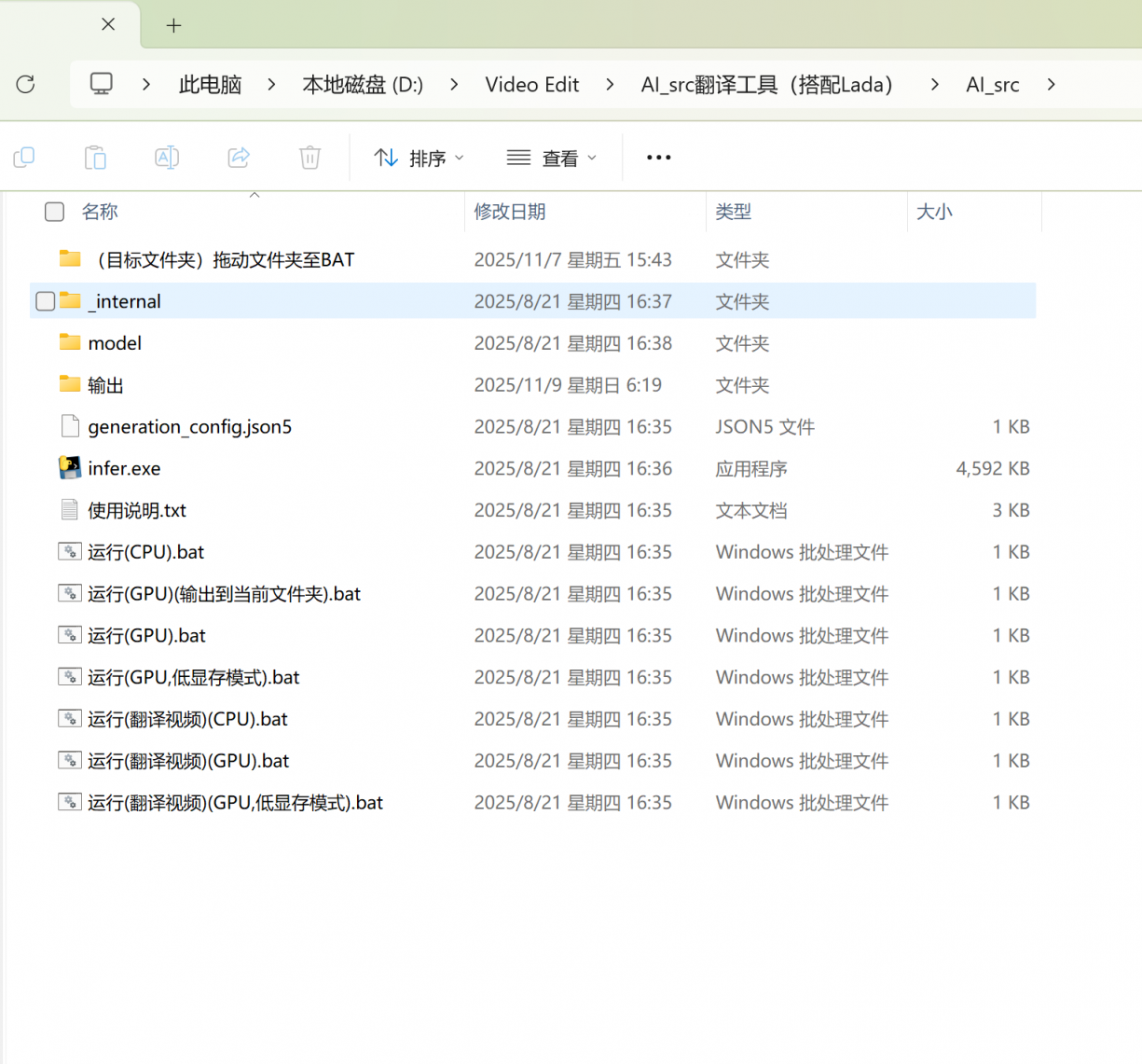Click the refresh icon beside address bar
This screenshot has height=1064, width=1142.
(x=26, y=85)
